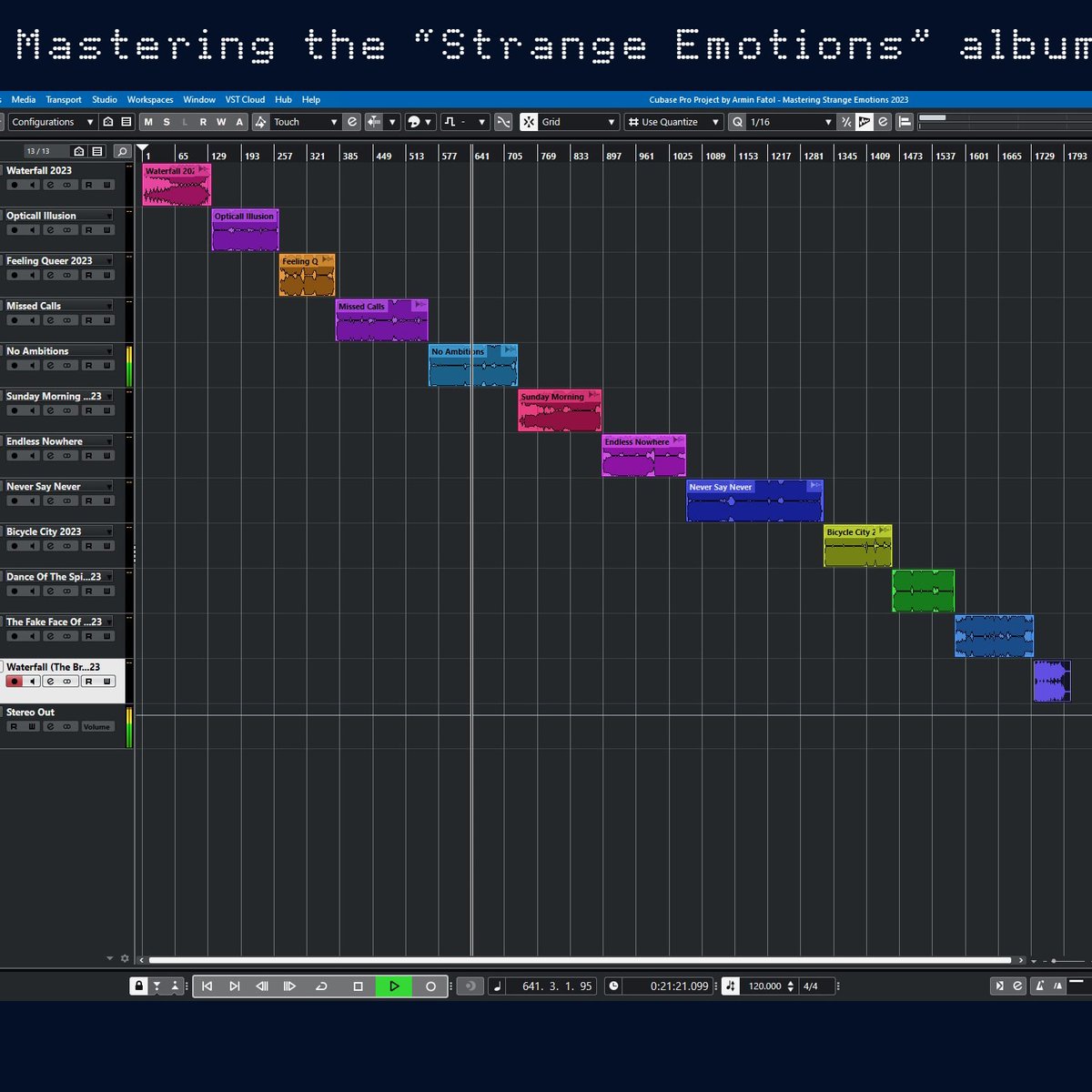The image size is (1092, 1092).
Task: Toggle global Write (W) automation button
Action: (x=221, y=122)
